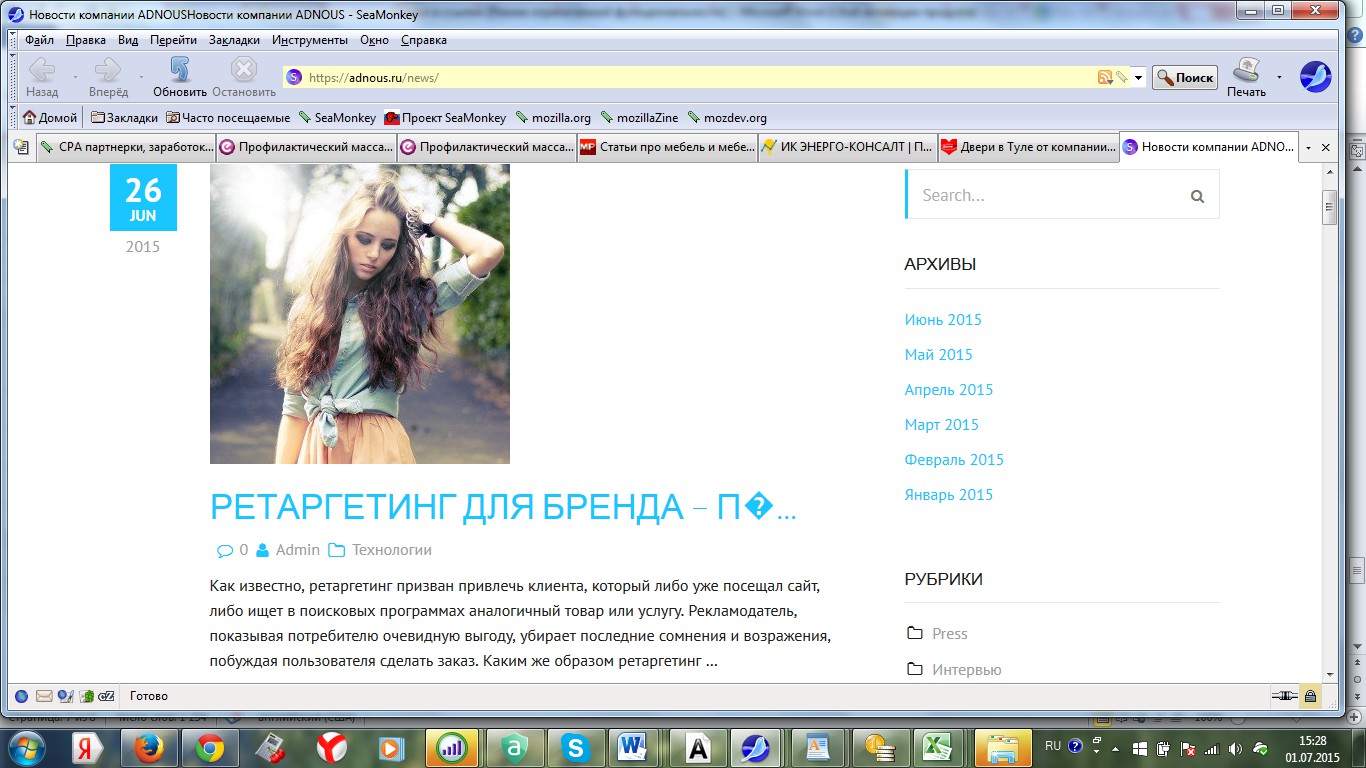
Task: Open Skype from the taskbar
Action: coord(574,747)
